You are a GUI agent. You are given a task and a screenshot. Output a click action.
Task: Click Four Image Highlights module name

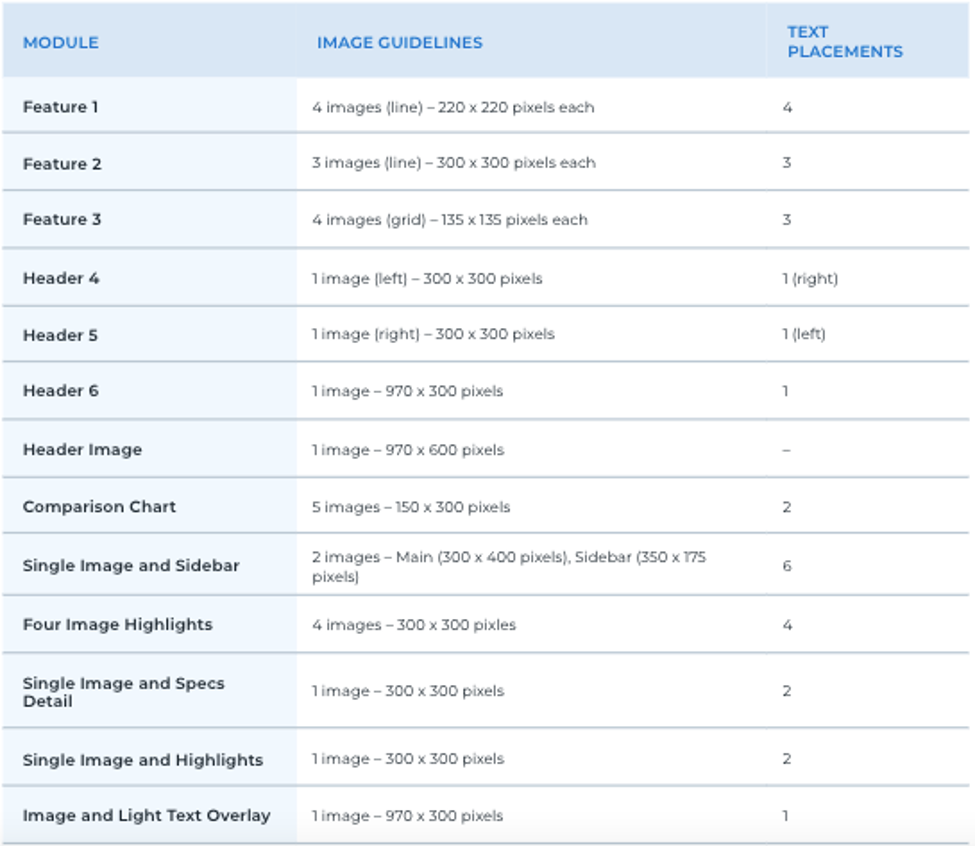pos(118,624)
